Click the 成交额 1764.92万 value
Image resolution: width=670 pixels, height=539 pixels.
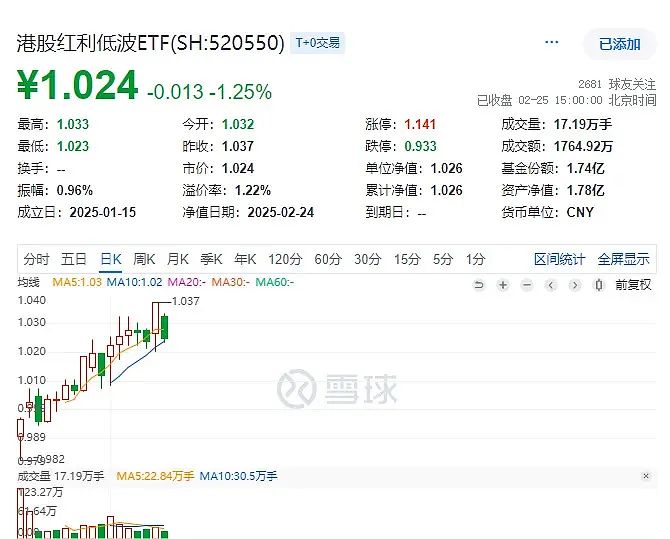tap(584, 146)
